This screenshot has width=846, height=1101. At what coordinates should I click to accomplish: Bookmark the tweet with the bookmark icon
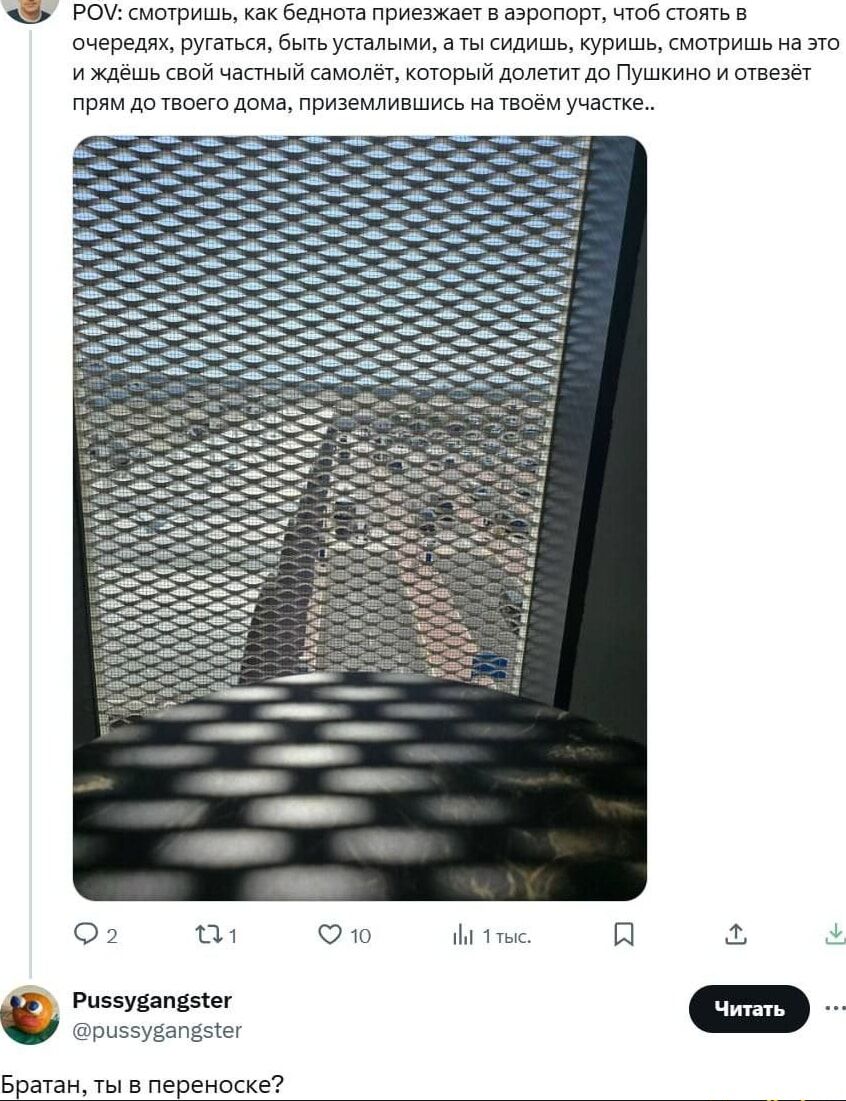pos(623,935)
